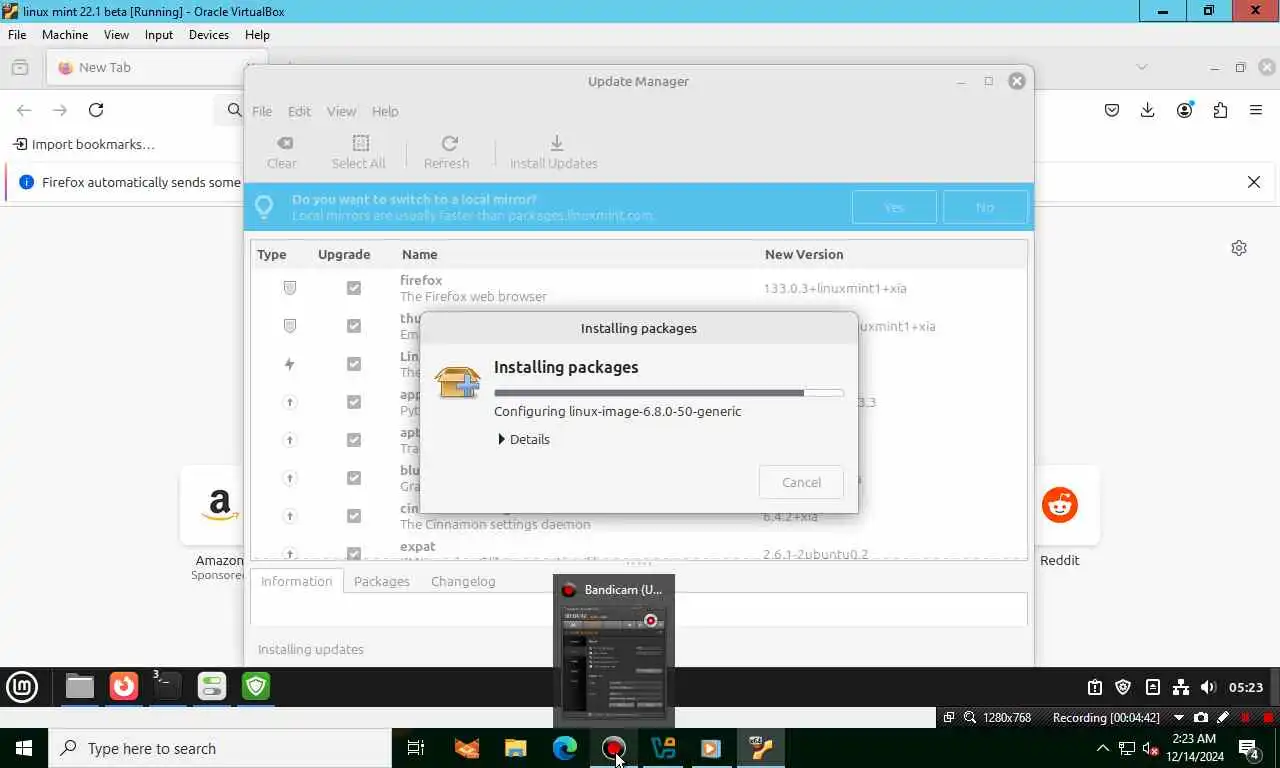
Task: Open Windows Task View button
Action: pos(416,748)
